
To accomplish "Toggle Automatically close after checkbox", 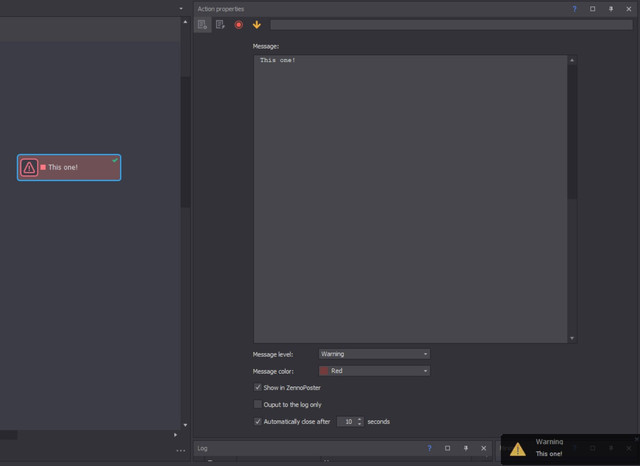I will pyautogui.click(x=258, y=422).
